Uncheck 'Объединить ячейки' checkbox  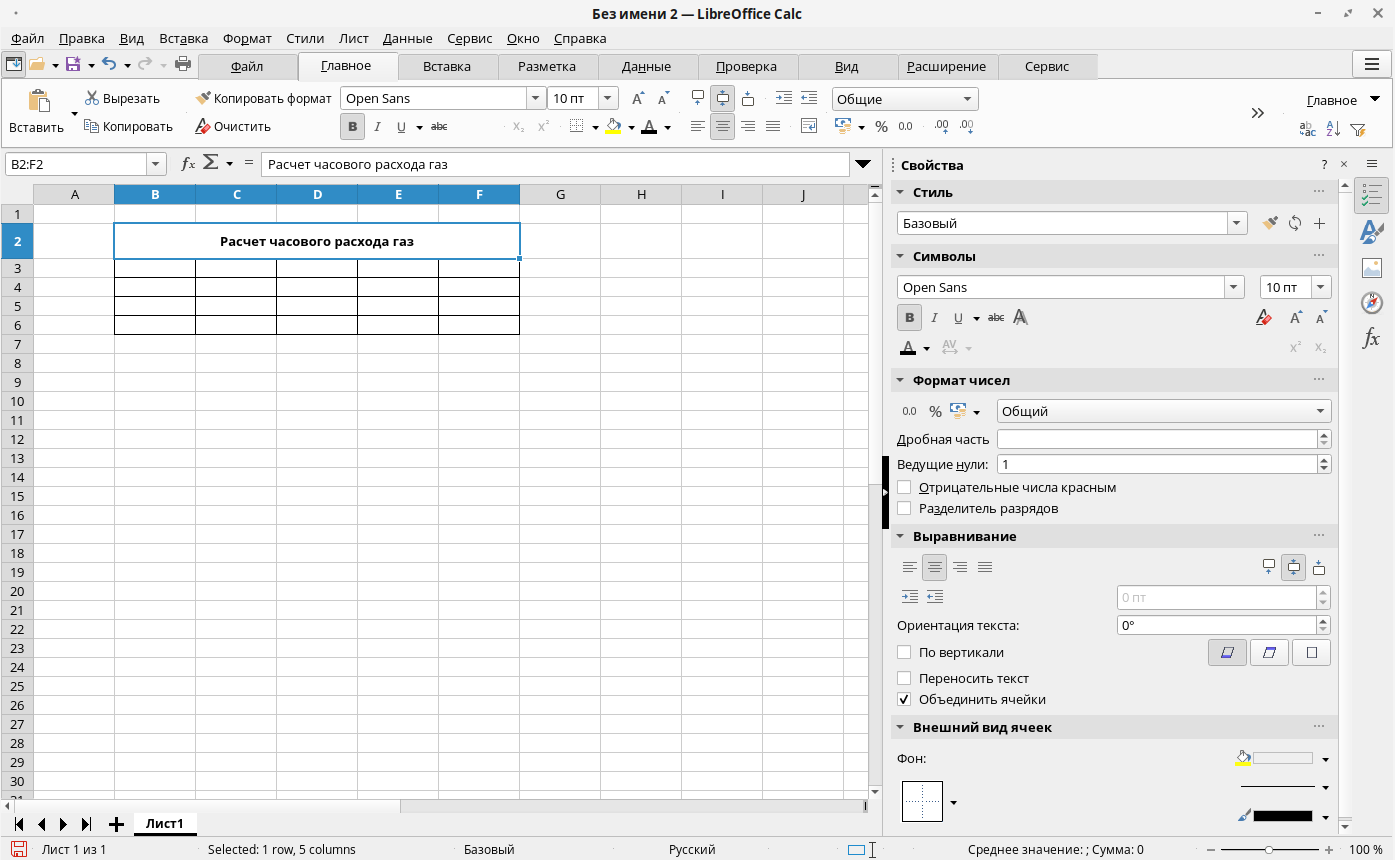(905, 700)
